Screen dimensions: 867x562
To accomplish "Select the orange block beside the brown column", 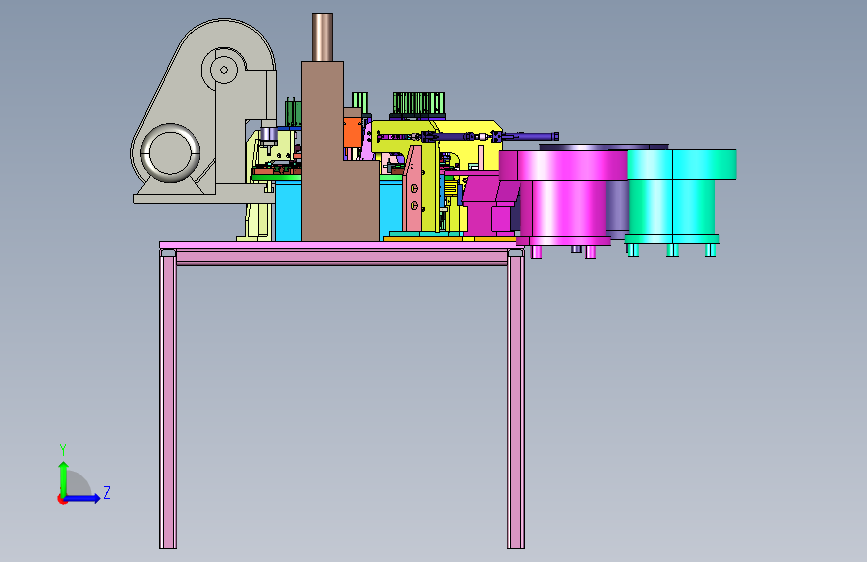I will 352,133.
